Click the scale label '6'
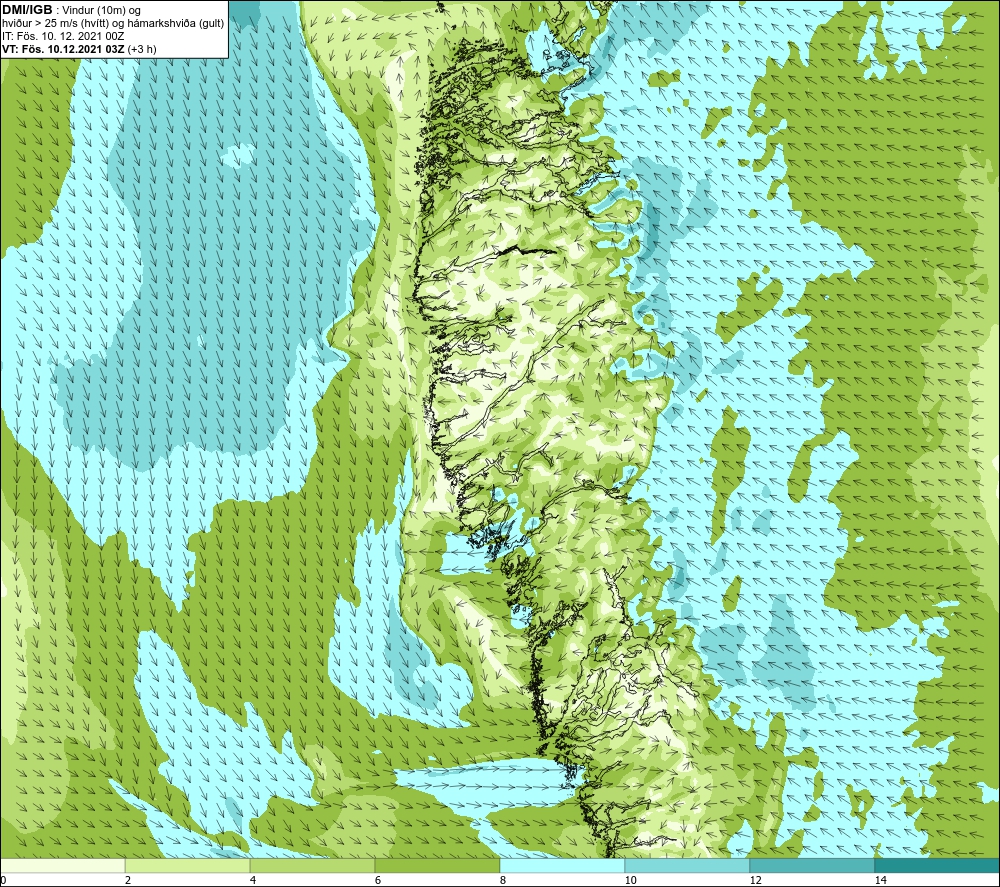Image resolution: width=1000 pixels, height=887 pixels. 378,880
